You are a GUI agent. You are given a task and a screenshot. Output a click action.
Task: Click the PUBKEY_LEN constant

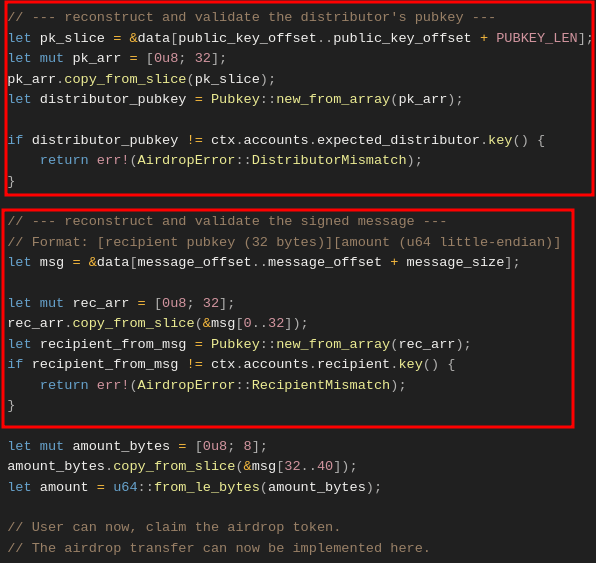(x=537, y=38)
